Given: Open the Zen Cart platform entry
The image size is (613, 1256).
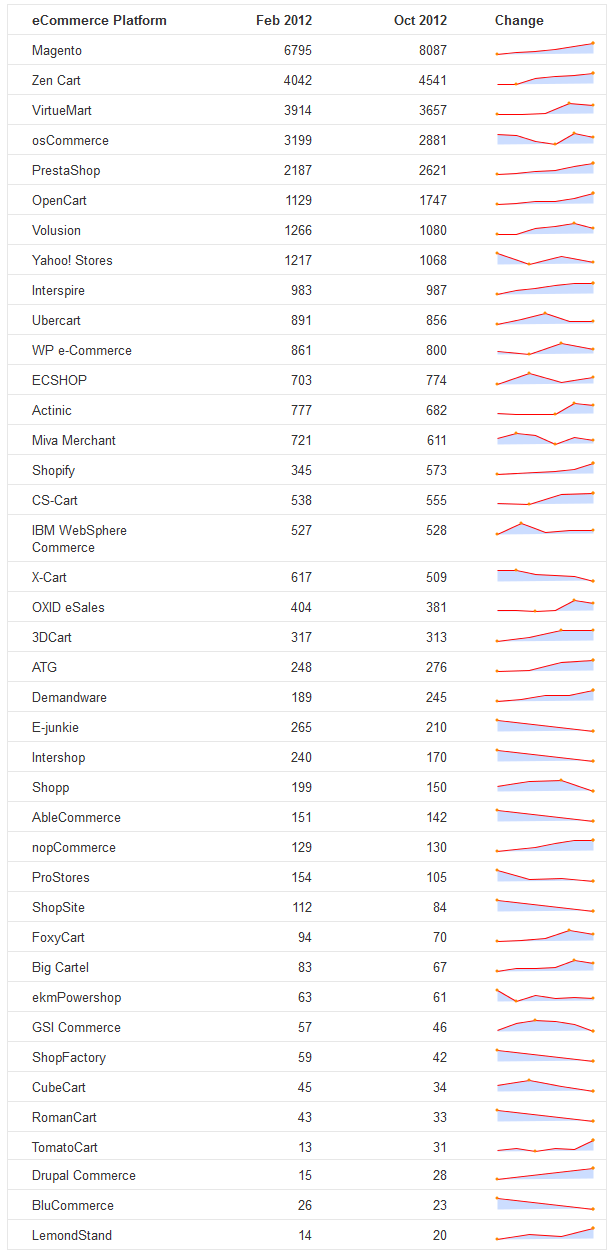Looking at the screenshot, I should coord(56,80).
